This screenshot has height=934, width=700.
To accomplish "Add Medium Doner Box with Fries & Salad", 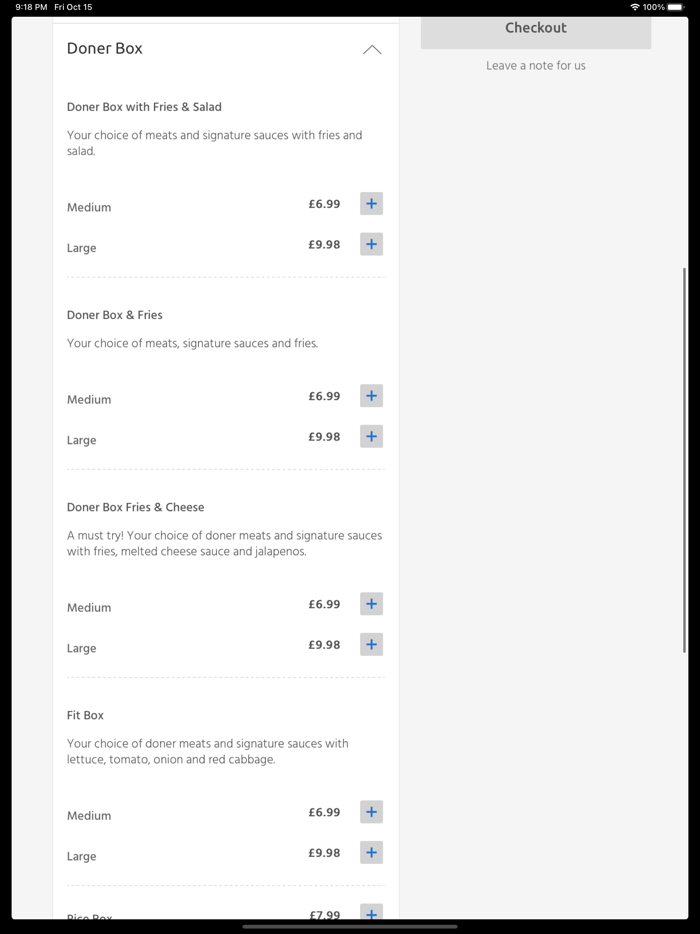I will [x=371, y=204].
